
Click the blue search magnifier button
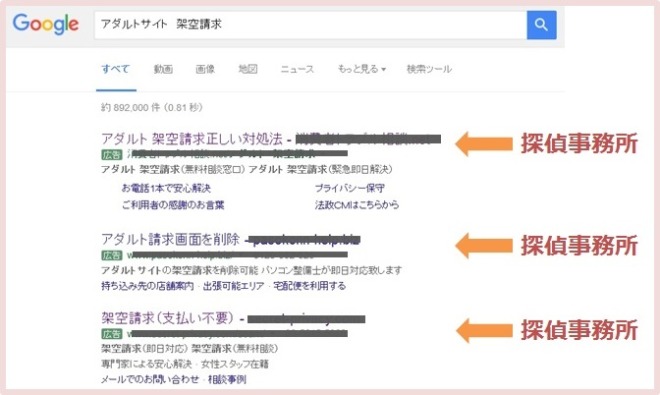tap(541, 25)
